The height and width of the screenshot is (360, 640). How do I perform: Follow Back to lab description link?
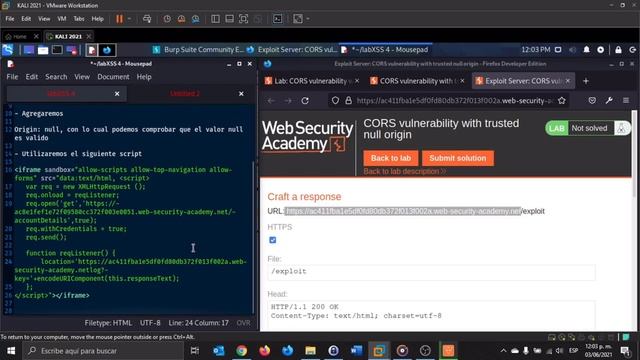point(404,171)
